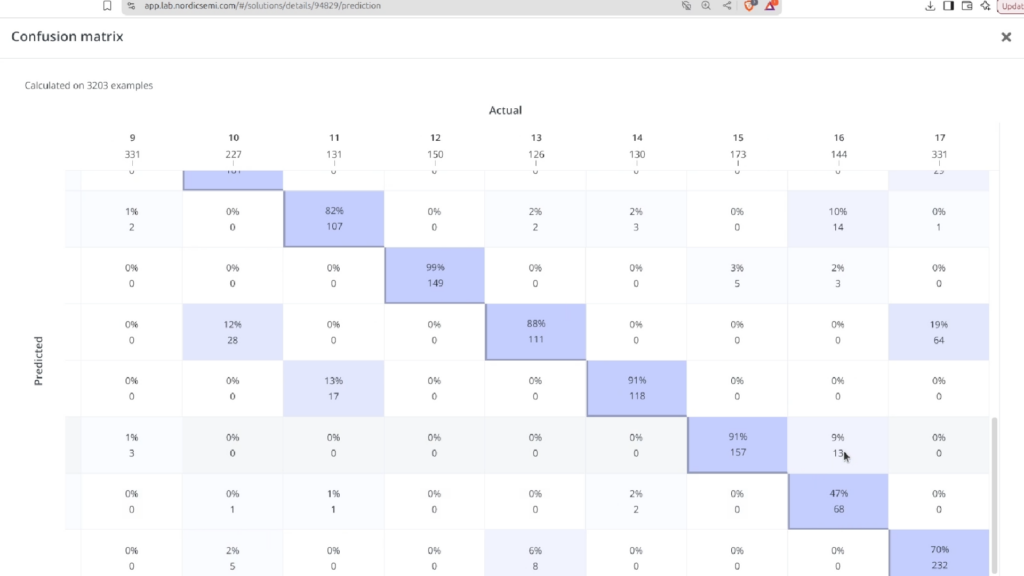The width and height of the screenshot is (1024, 576).
Task: Click the browser Update button
Action: (x=1010, y=6)
